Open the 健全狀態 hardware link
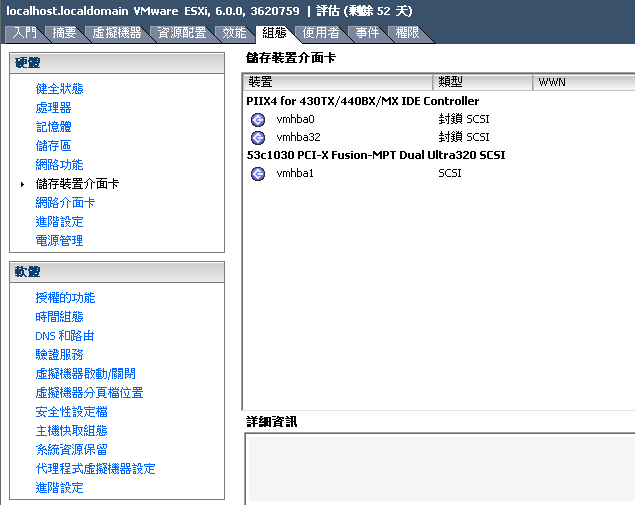This screenshot has width=635, height=505. click(60, 88)
